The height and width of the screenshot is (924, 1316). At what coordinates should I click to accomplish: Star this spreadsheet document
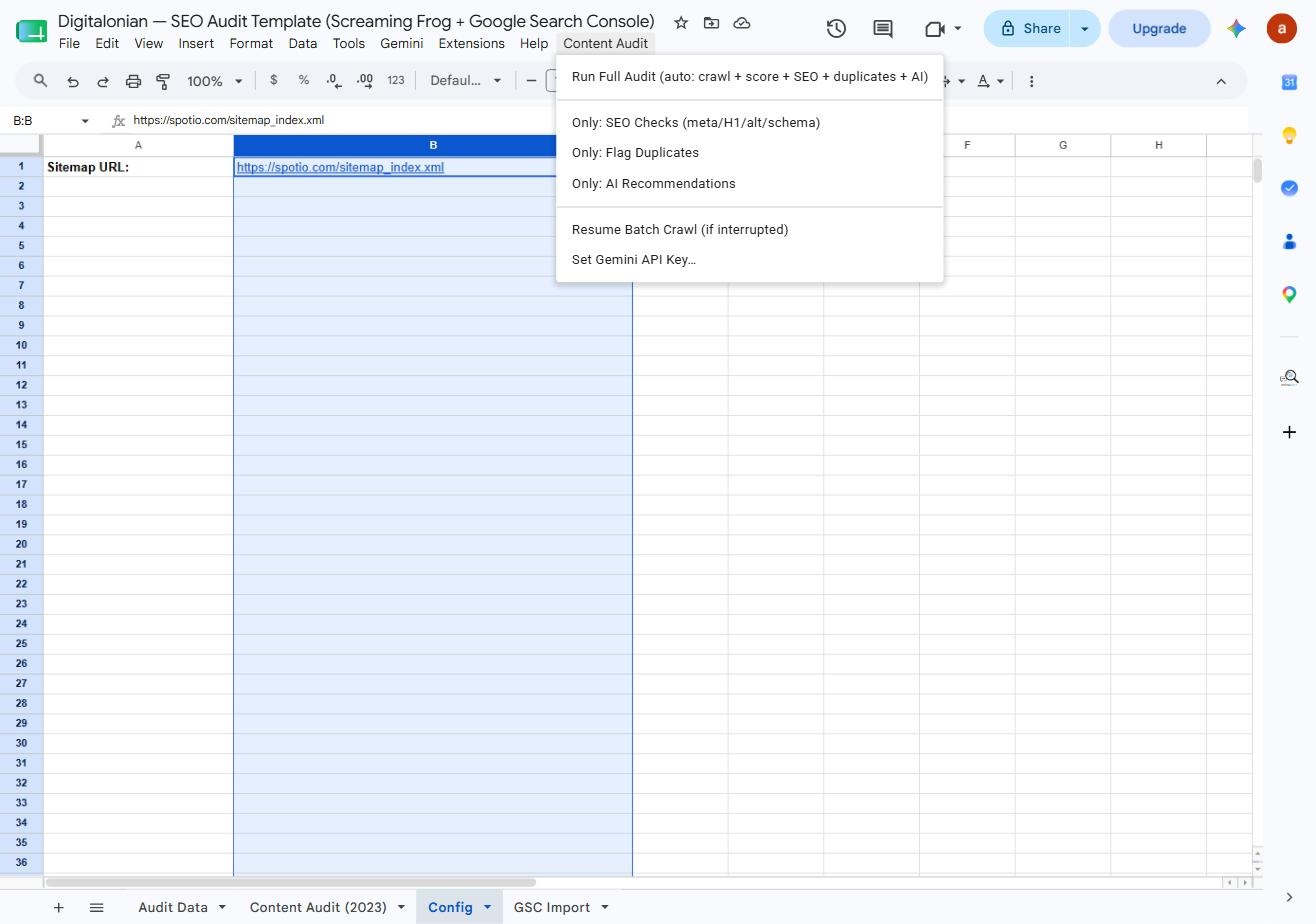click(x=681, y=22)
